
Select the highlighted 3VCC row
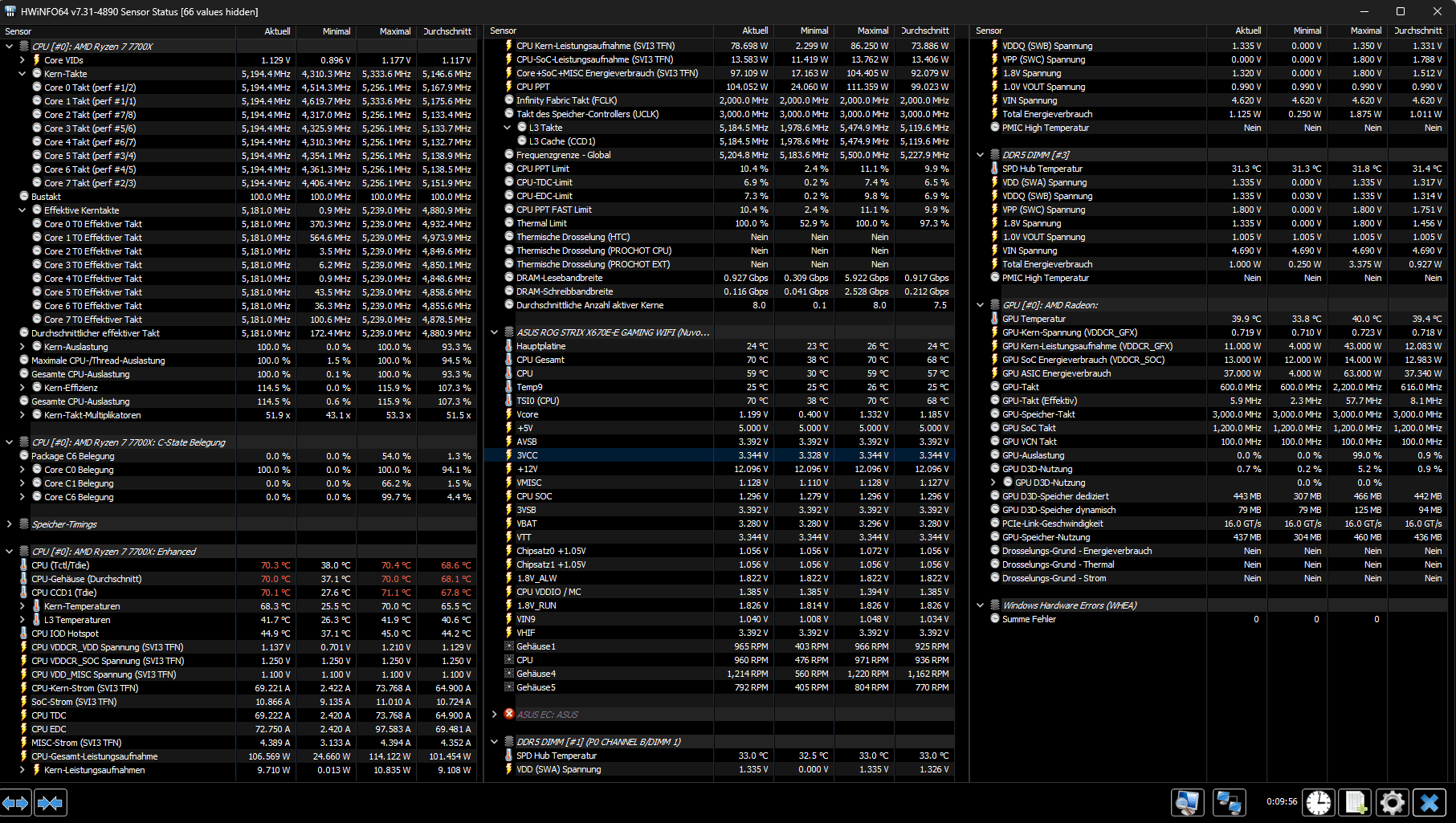719,455
